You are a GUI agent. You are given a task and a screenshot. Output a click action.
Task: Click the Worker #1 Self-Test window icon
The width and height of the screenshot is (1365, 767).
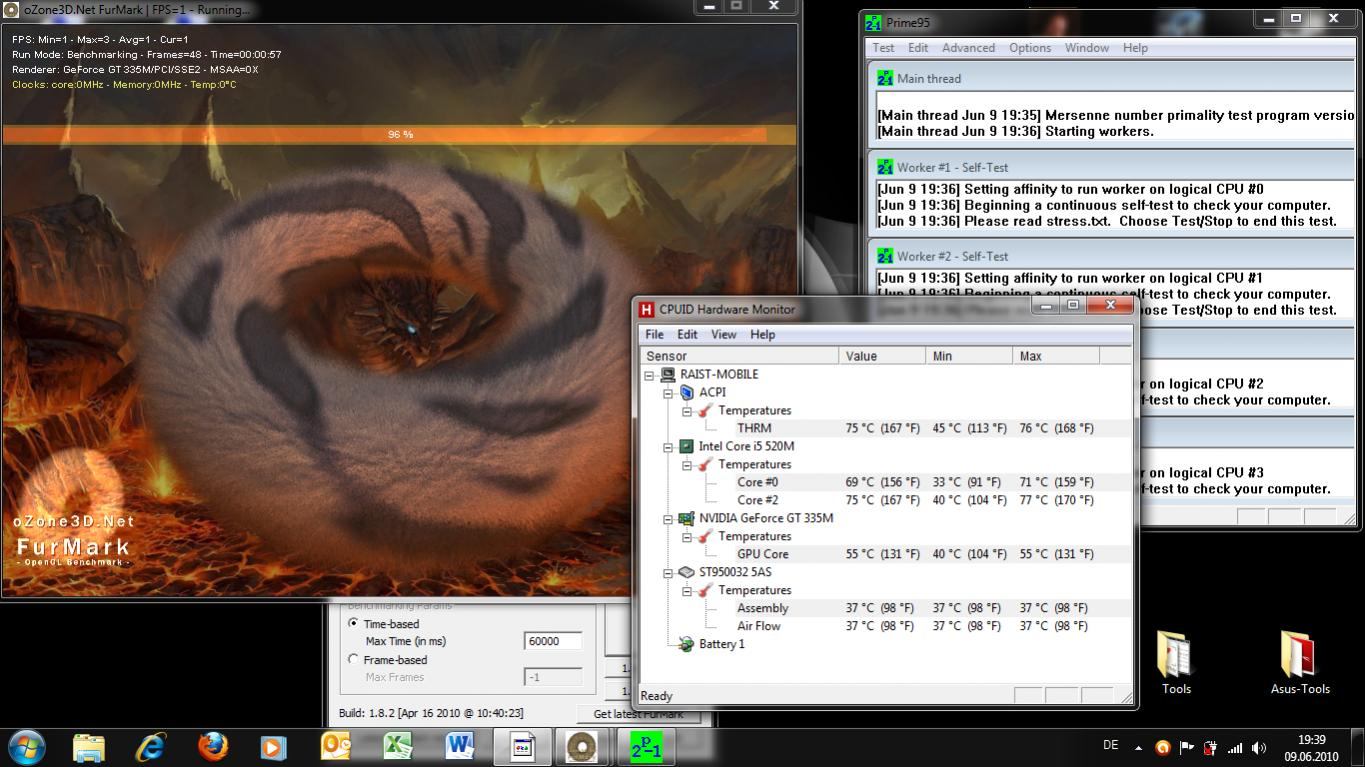(x=885, y=167)
